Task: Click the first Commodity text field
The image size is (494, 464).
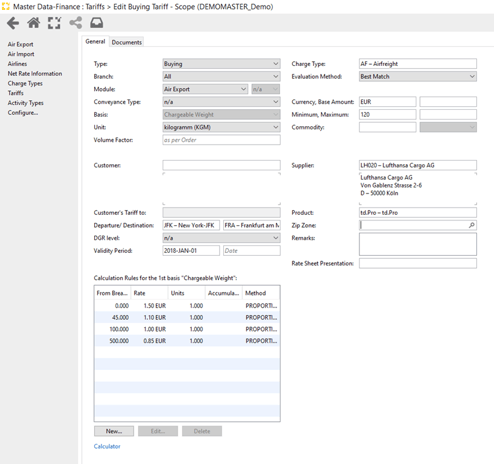Action: (388, 127)
